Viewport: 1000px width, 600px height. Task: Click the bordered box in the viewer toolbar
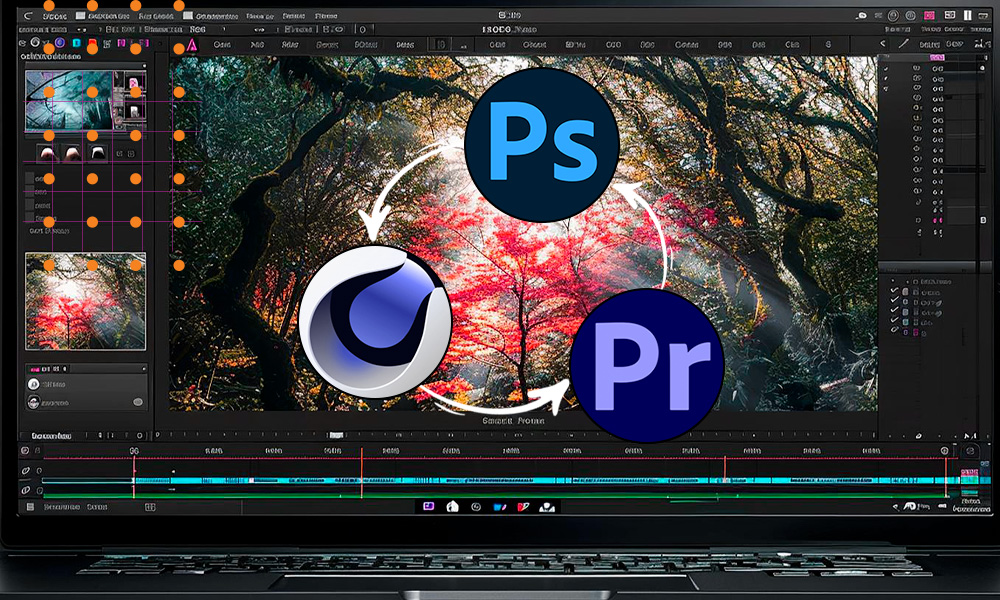coord(440,44)
